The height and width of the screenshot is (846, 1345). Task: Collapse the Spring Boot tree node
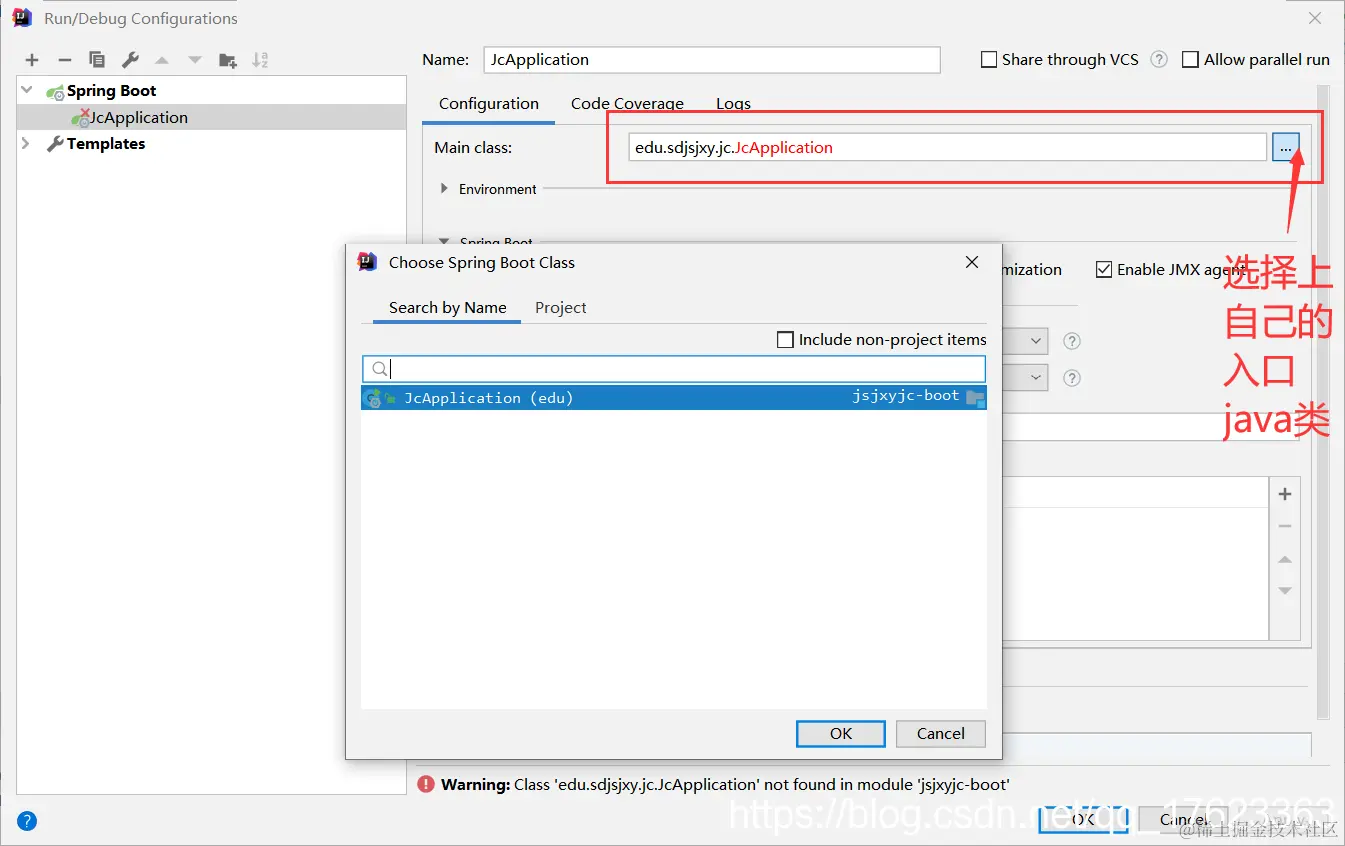(27, 90)
